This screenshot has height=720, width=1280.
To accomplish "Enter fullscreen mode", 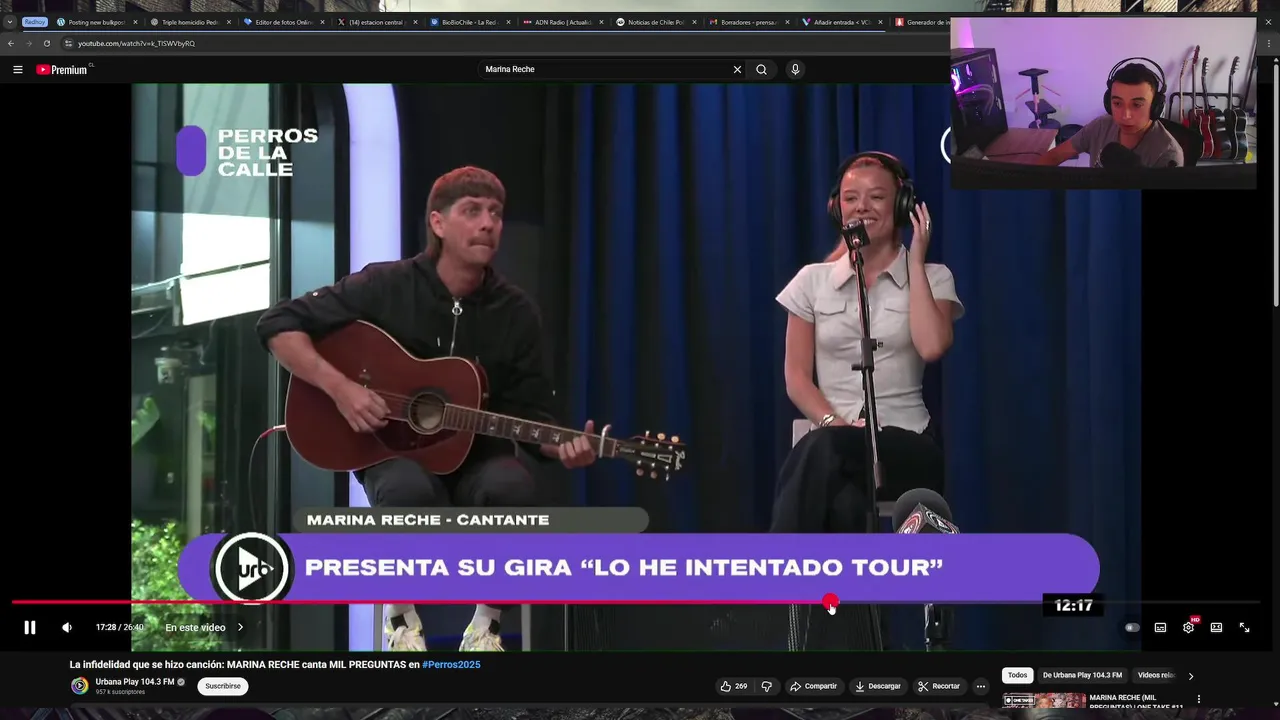I will click(x=1244, y=627).
